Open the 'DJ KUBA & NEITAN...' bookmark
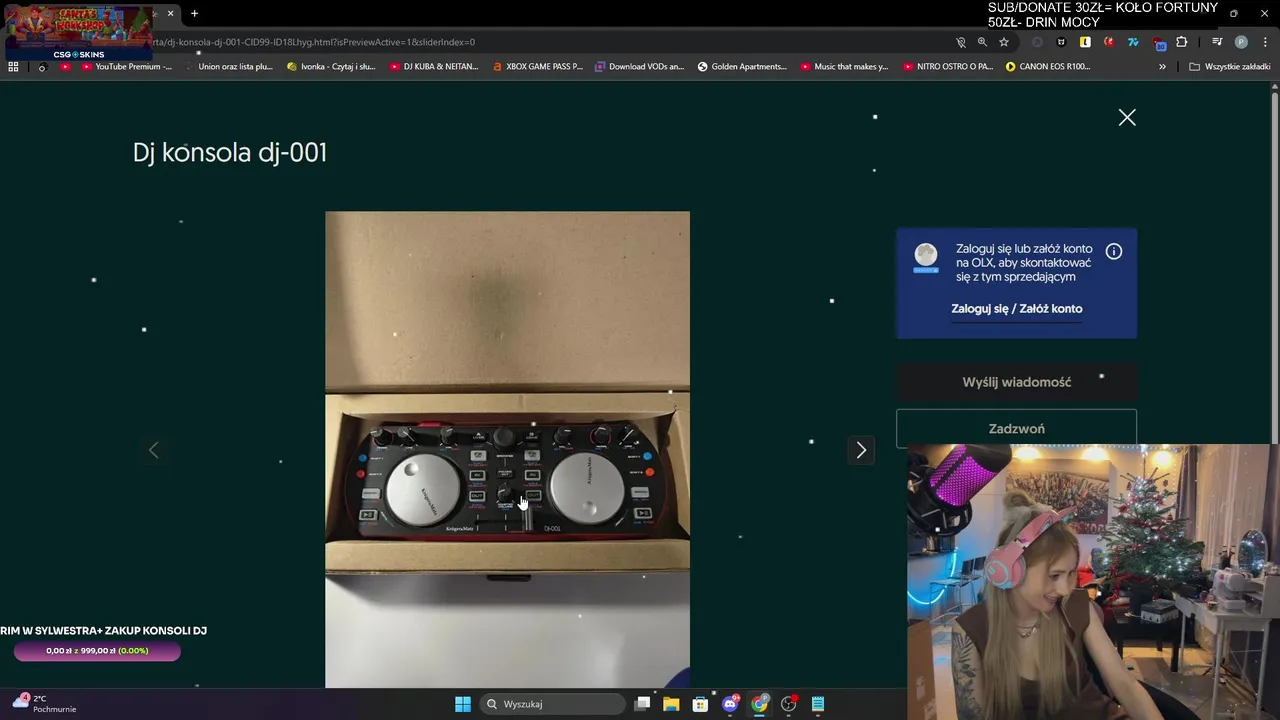This screenshot has height=720, width=1280. (x=433, y=67)
